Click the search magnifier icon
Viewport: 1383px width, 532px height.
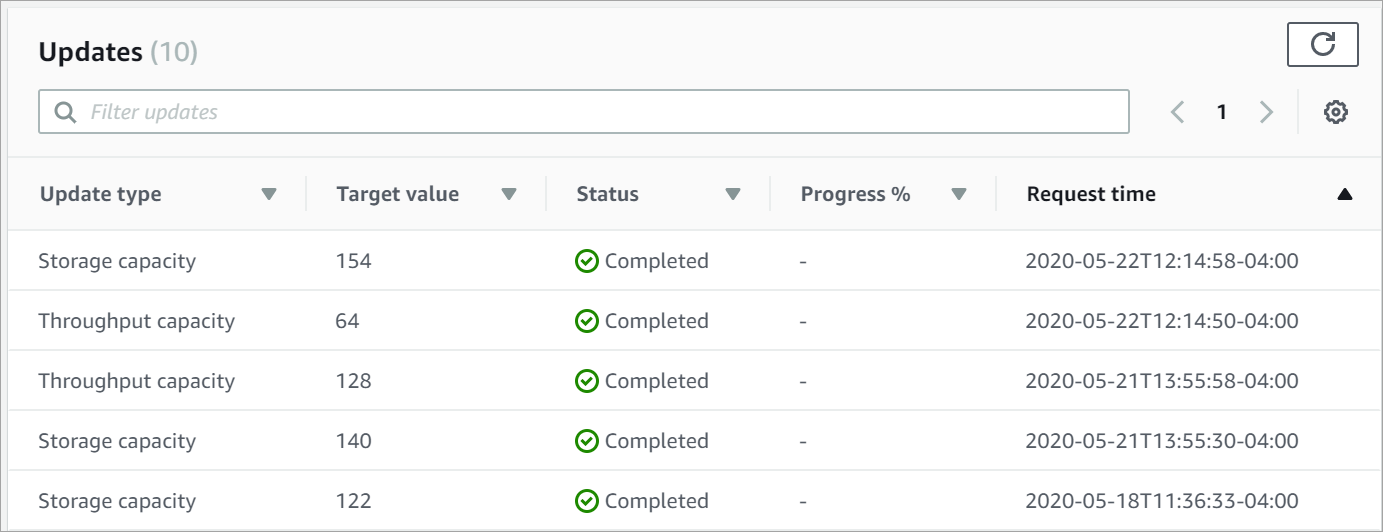(x=66, y=112)
